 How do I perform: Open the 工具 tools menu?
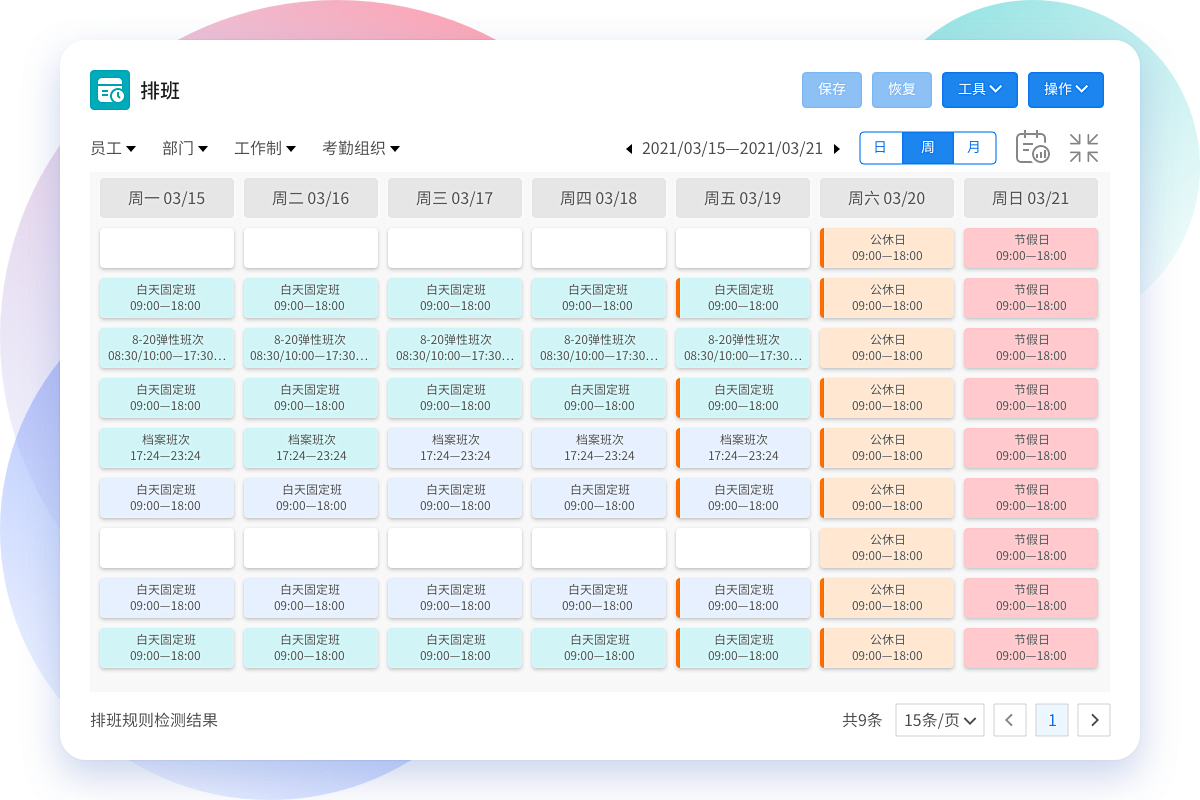[x=979, y=89]
